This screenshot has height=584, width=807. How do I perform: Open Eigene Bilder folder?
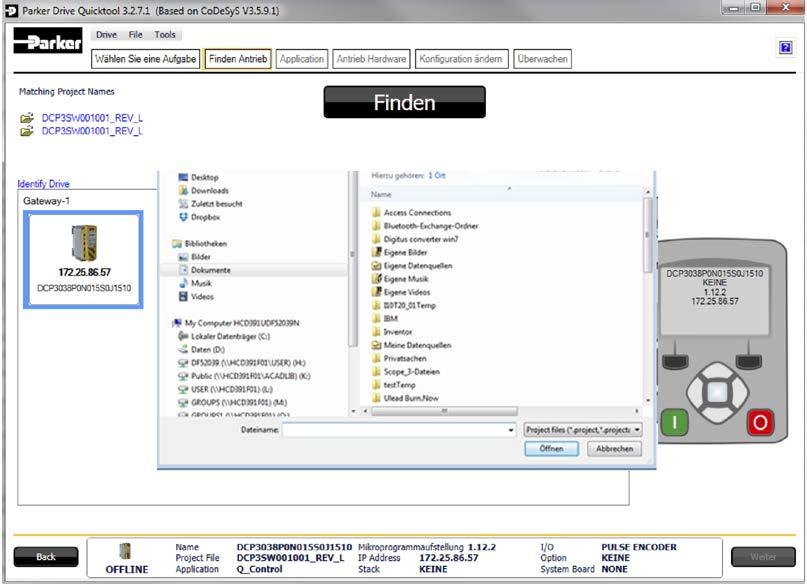[x=399, y=253]
